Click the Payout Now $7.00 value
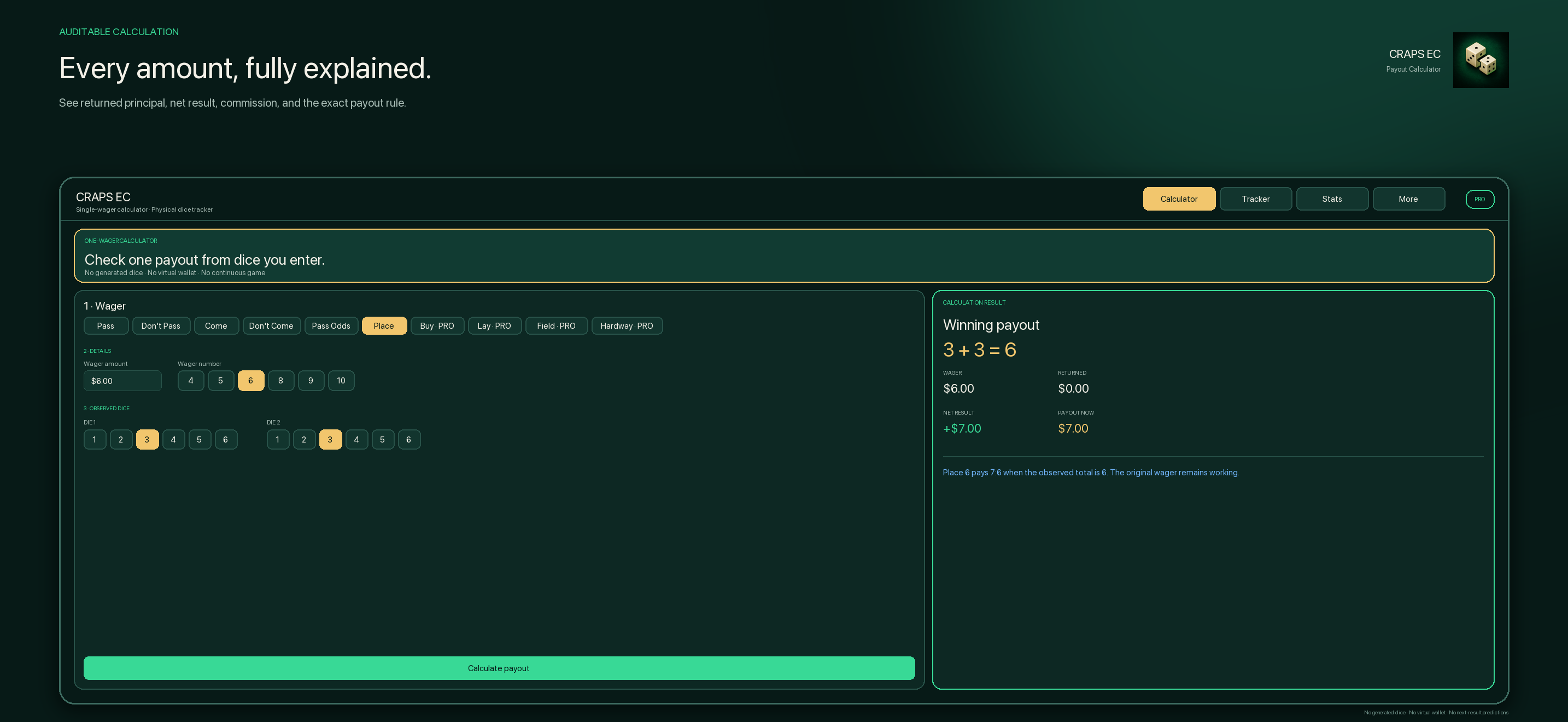The image size is (1568, 722). coord(1073,429)
